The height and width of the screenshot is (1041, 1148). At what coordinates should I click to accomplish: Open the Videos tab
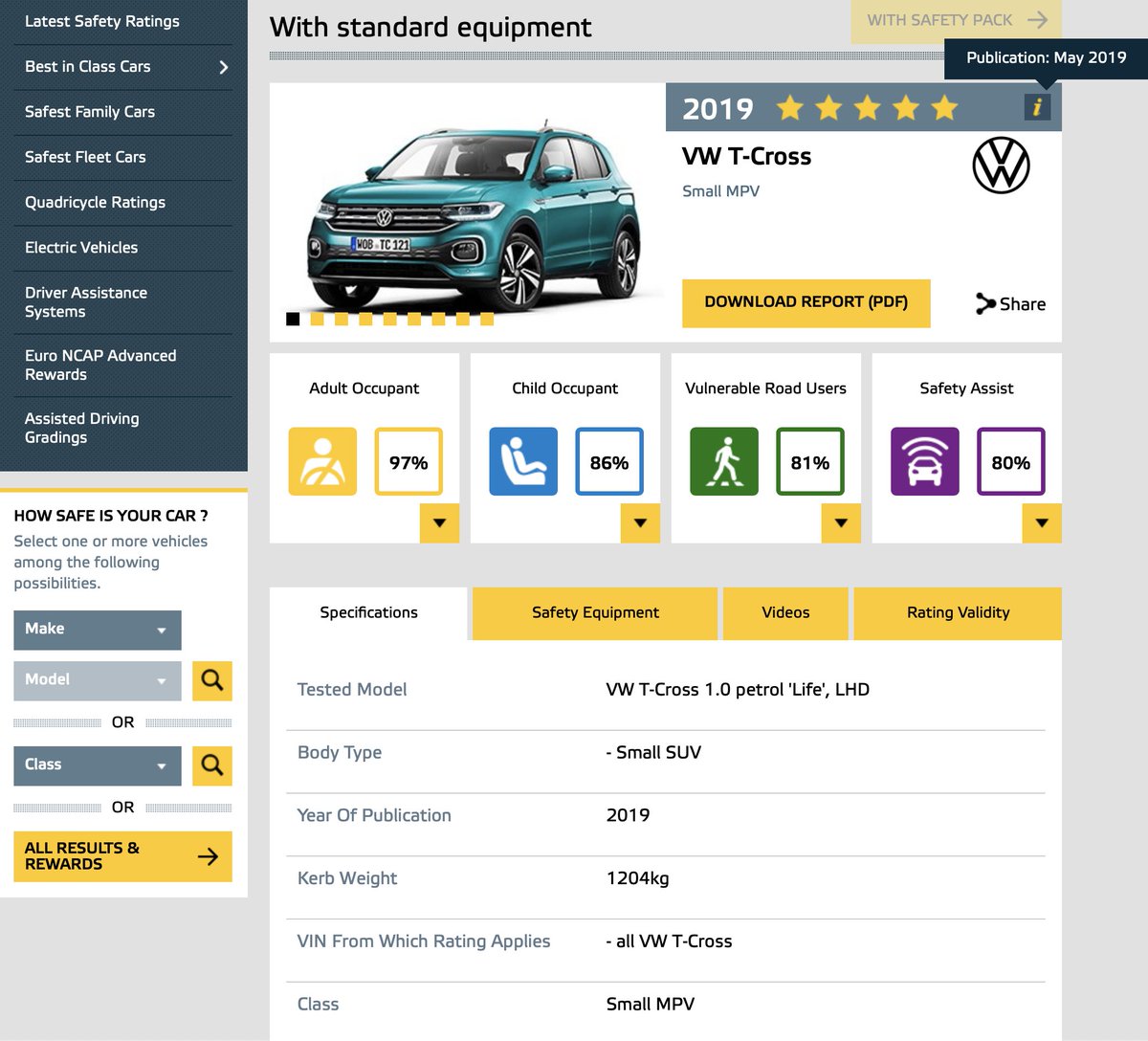click(785, 613)
